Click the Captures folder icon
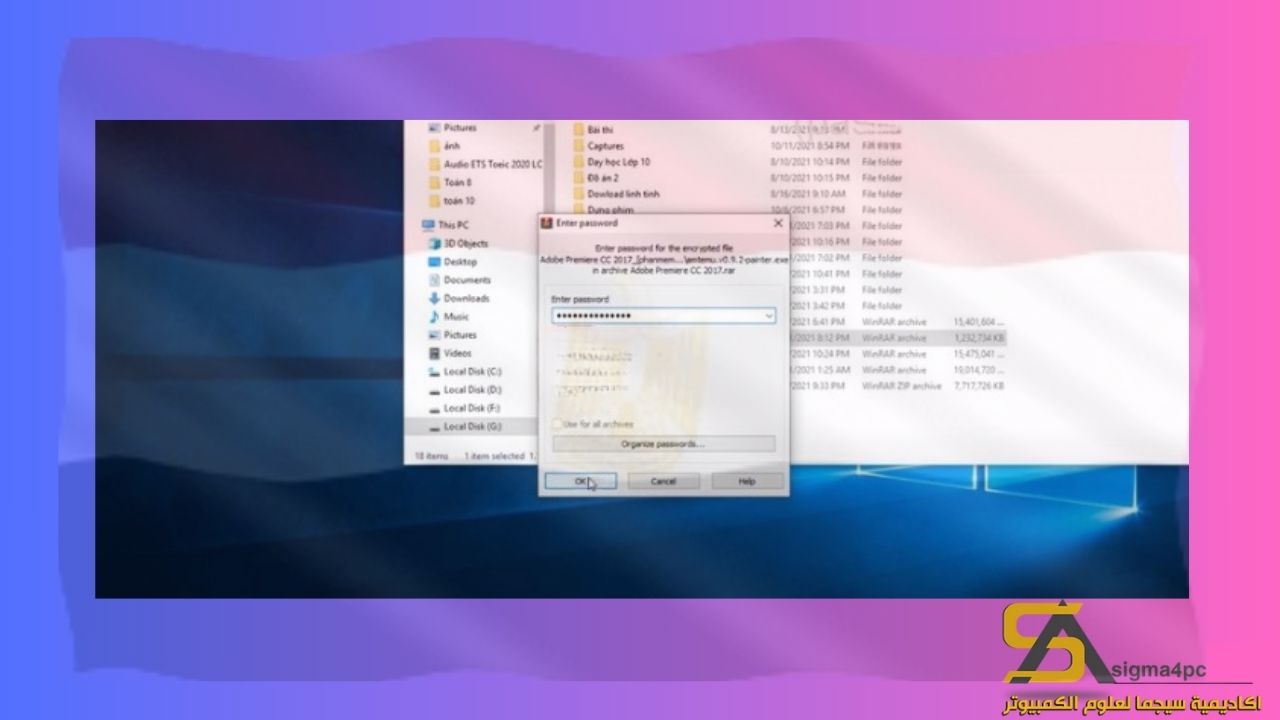This screenshot has height=720, width=1280. pos(578,146)
